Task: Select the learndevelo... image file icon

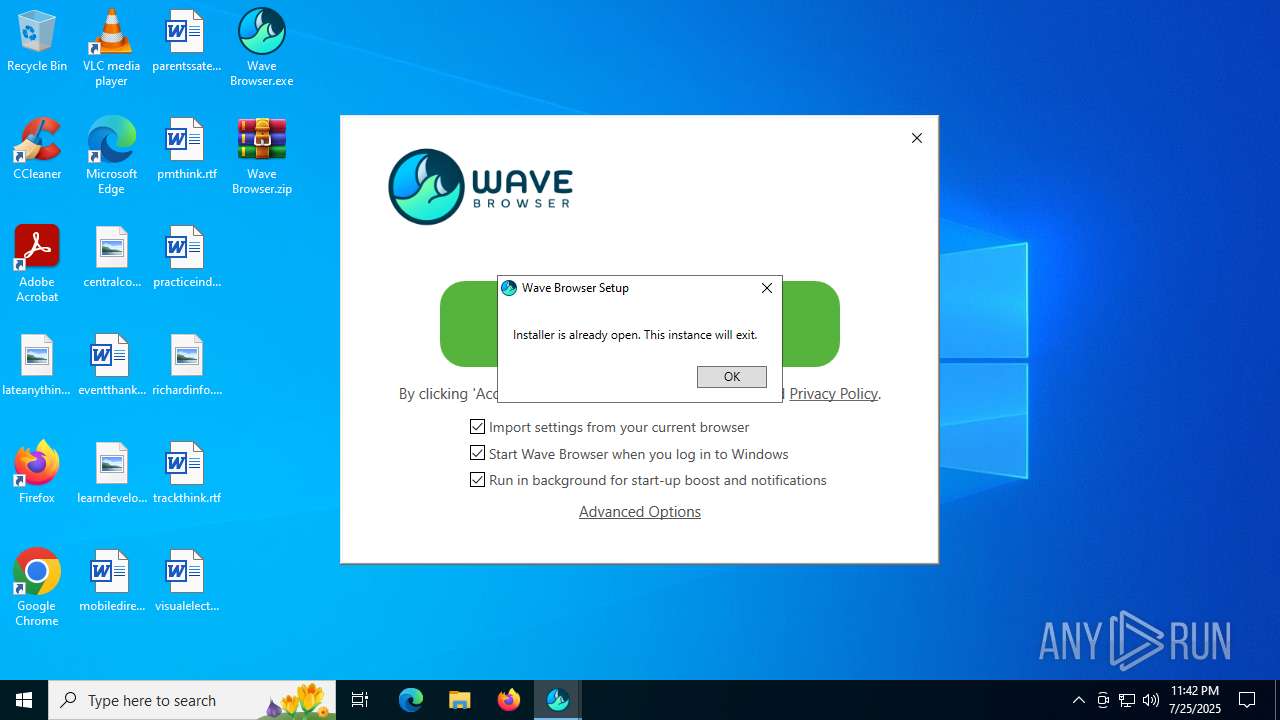Action: pyautogui.click(x=111, y=474)
